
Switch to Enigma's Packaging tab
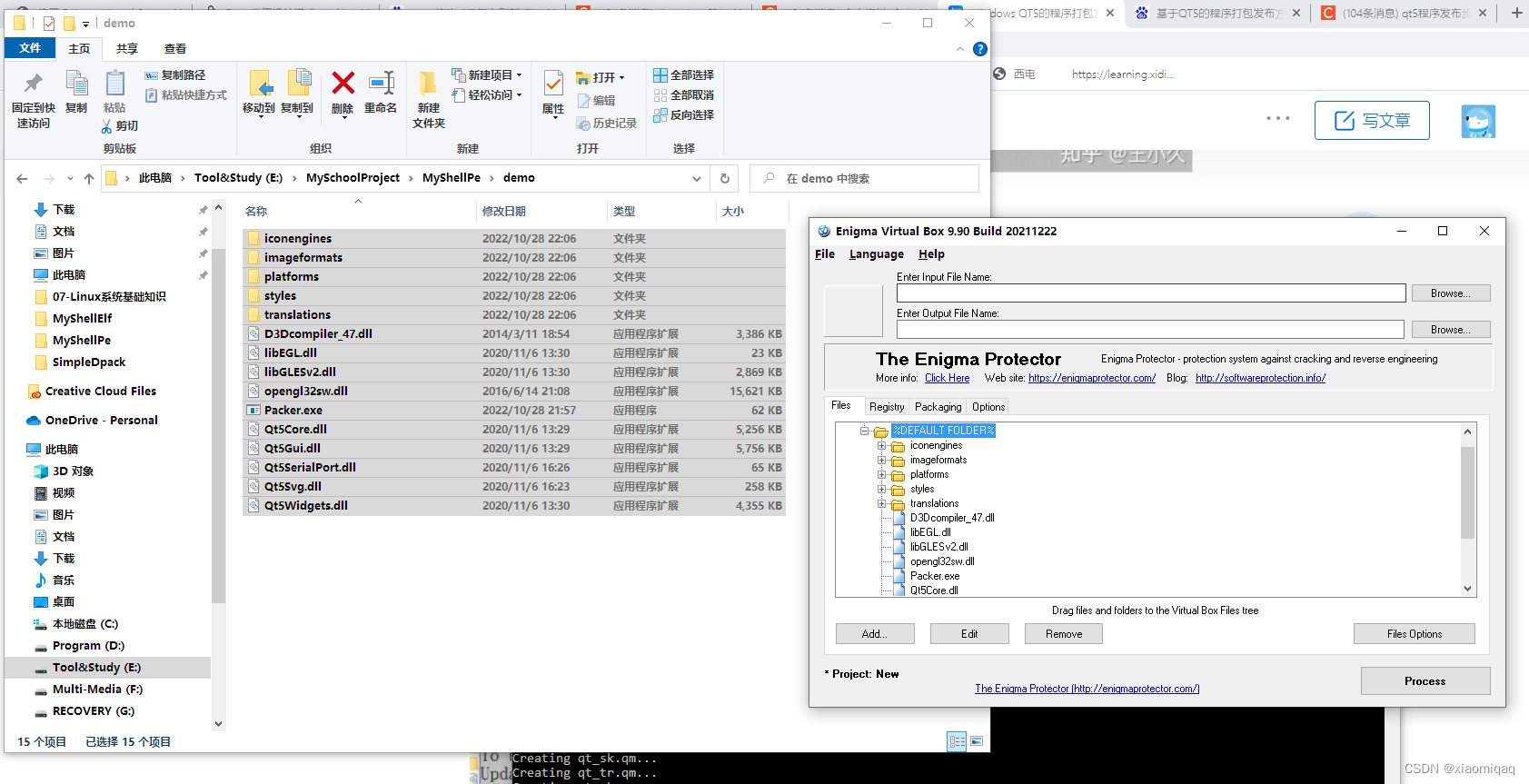pyautogui.click(x=938, y=407)
